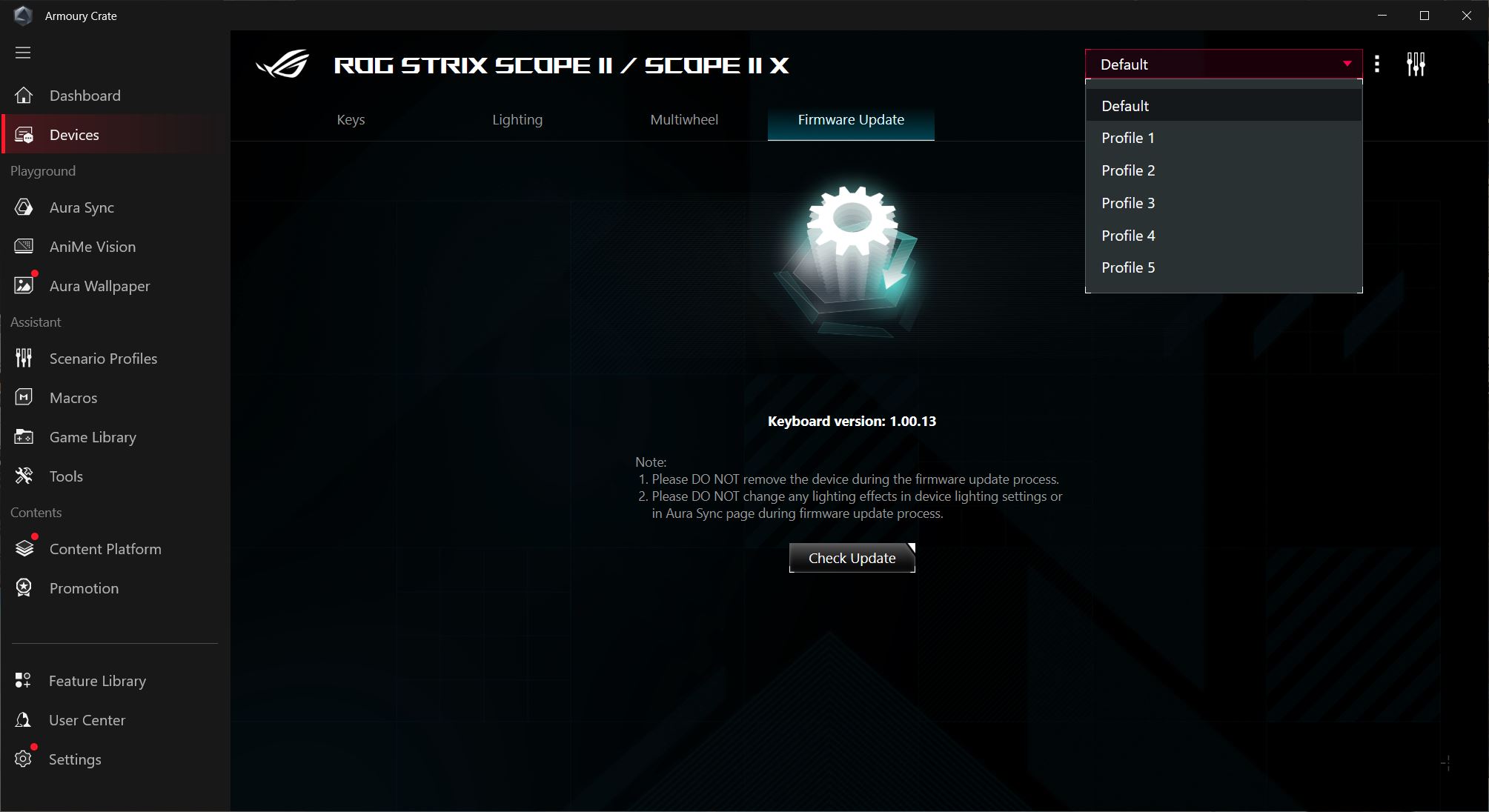Switch to the Keys tab
Image resolution: width=1489 pixels, height=812 pixels.
(x=351, y=120)
